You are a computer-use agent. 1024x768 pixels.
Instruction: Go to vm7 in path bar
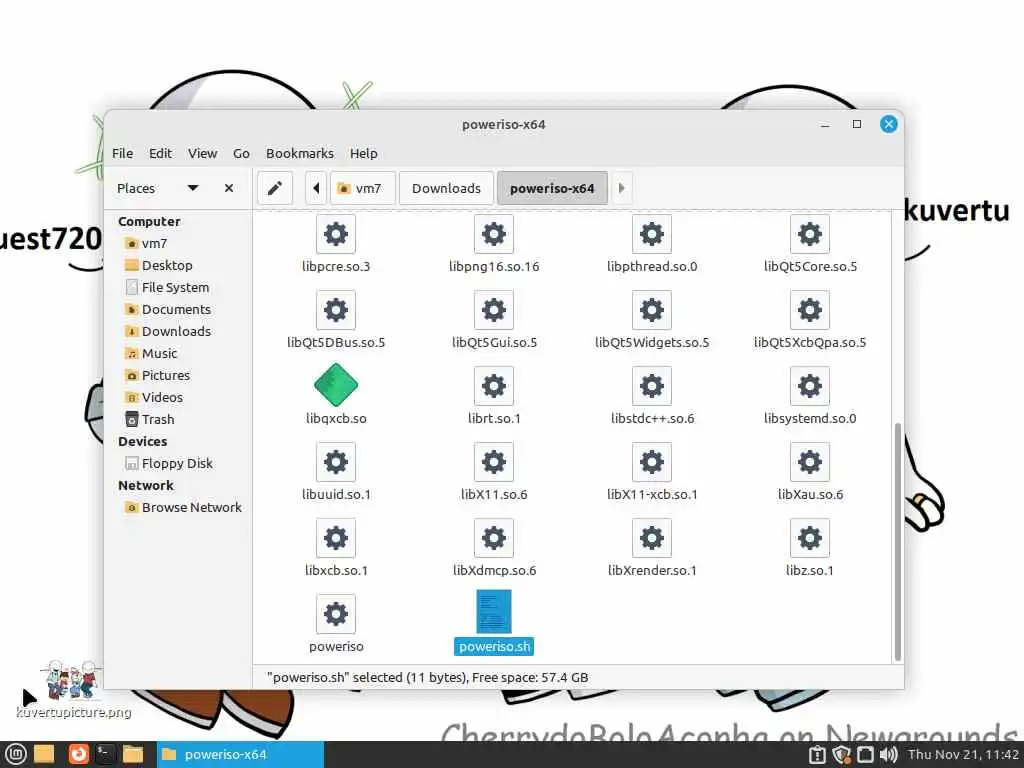pyautogui.click(x=362, y=188)
